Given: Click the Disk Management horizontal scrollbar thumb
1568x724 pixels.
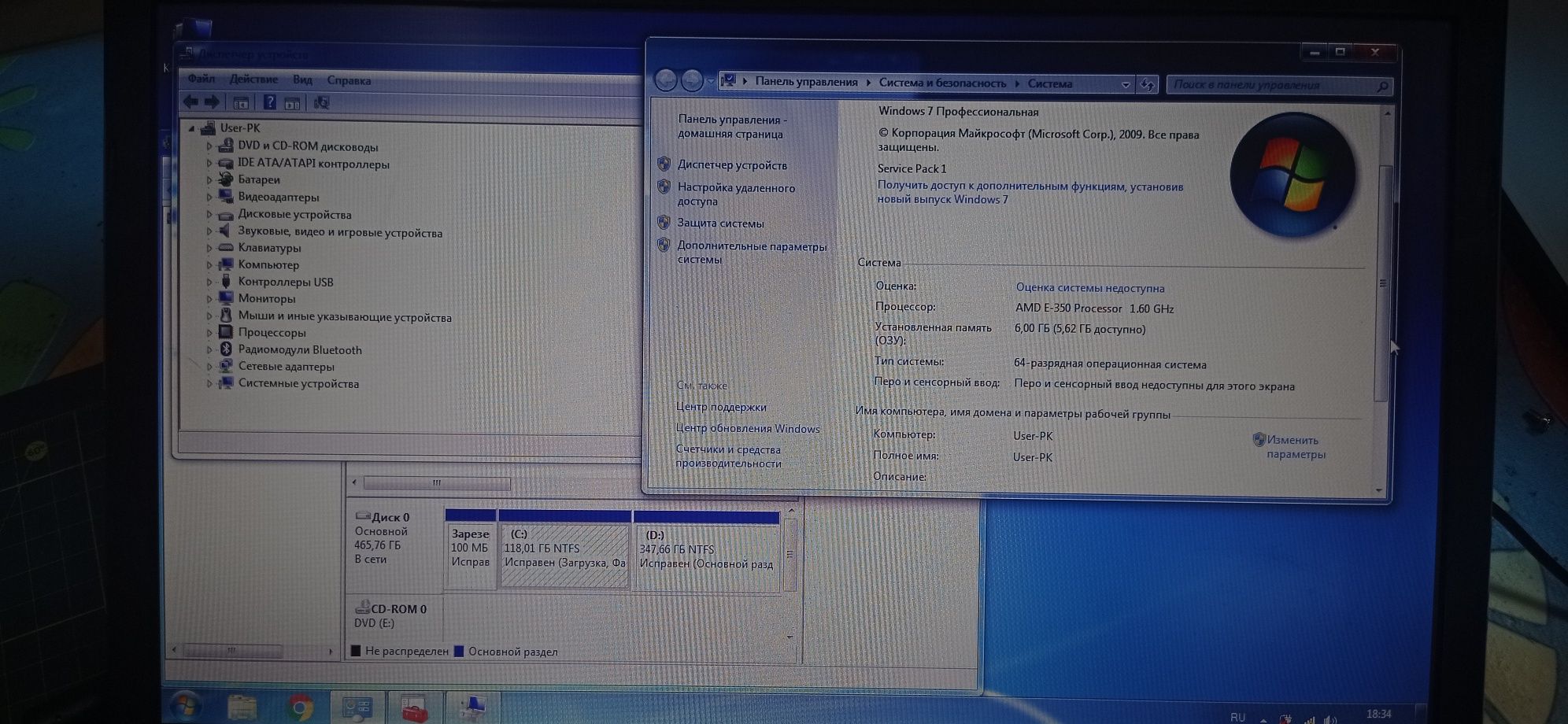Looking at the screenshot, I should coord(437,482).
